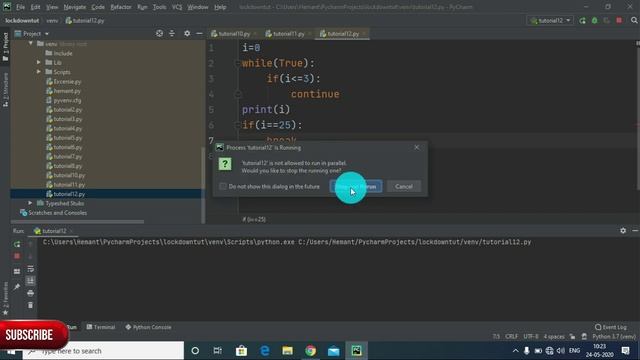Hide the Project panel with the minus icon
The height and width of the screenshot is (360, 640).
199,33
